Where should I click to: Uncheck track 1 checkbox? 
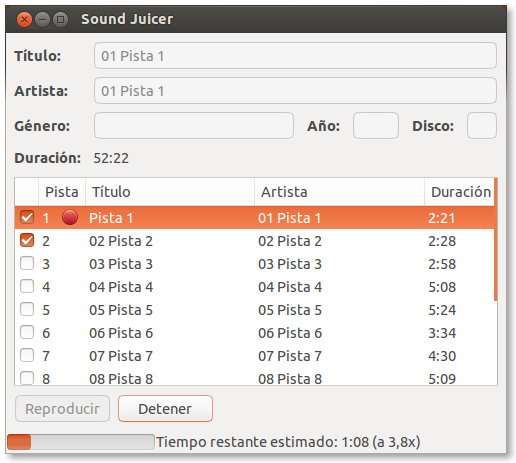point(27,217)
